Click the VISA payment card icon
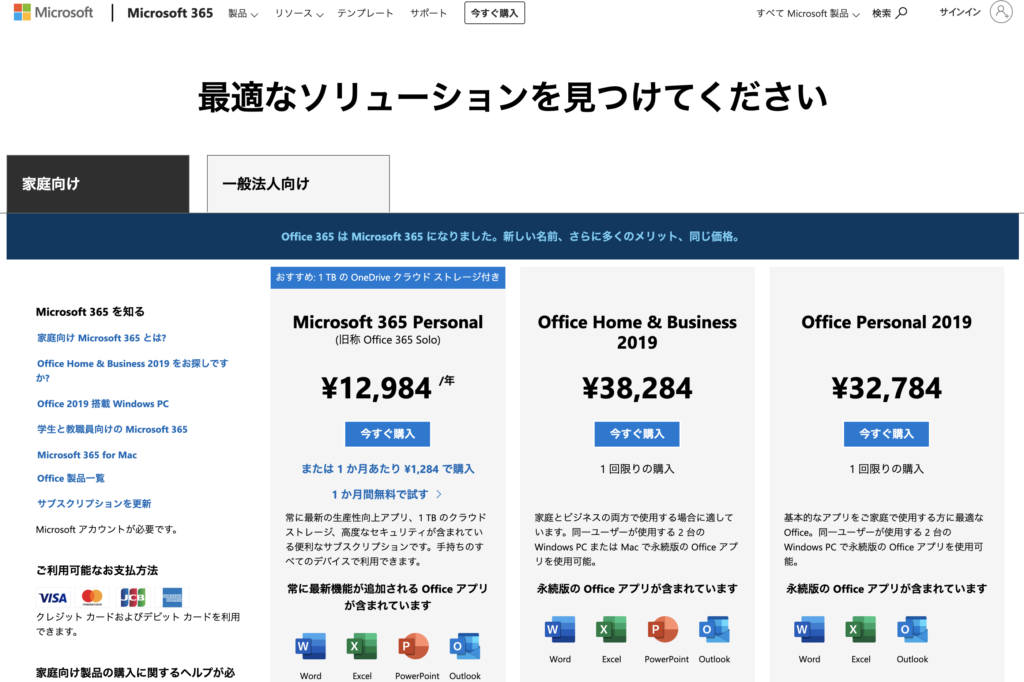This screenshot has width=1024, height=682. (52, 597)
